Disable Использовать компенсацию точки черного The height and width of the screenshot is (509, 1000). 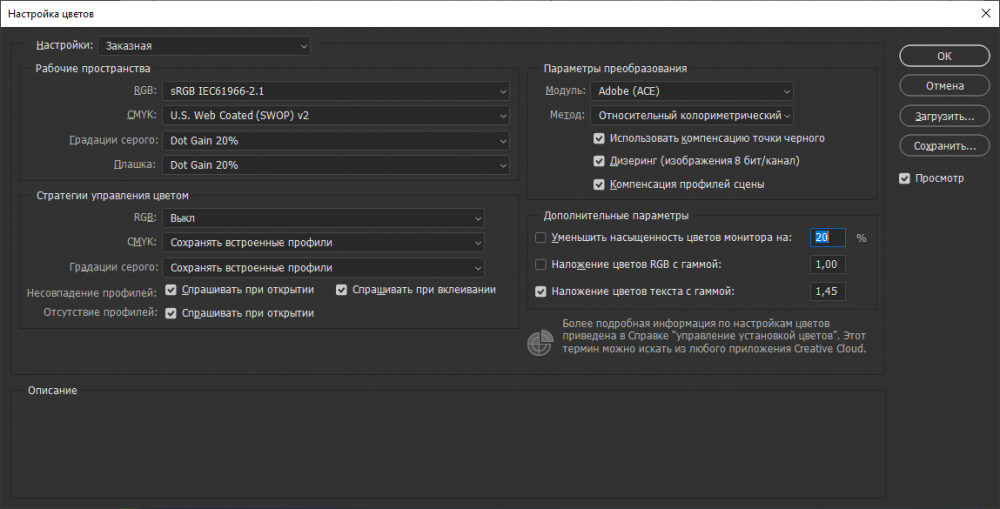coord(599,138)
